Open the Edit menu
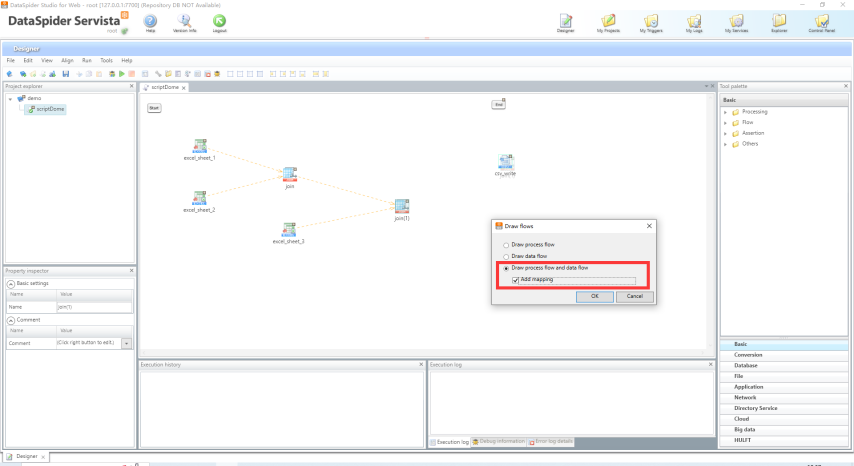The width and height of the screenshot is (854, 466). [28, 60]
